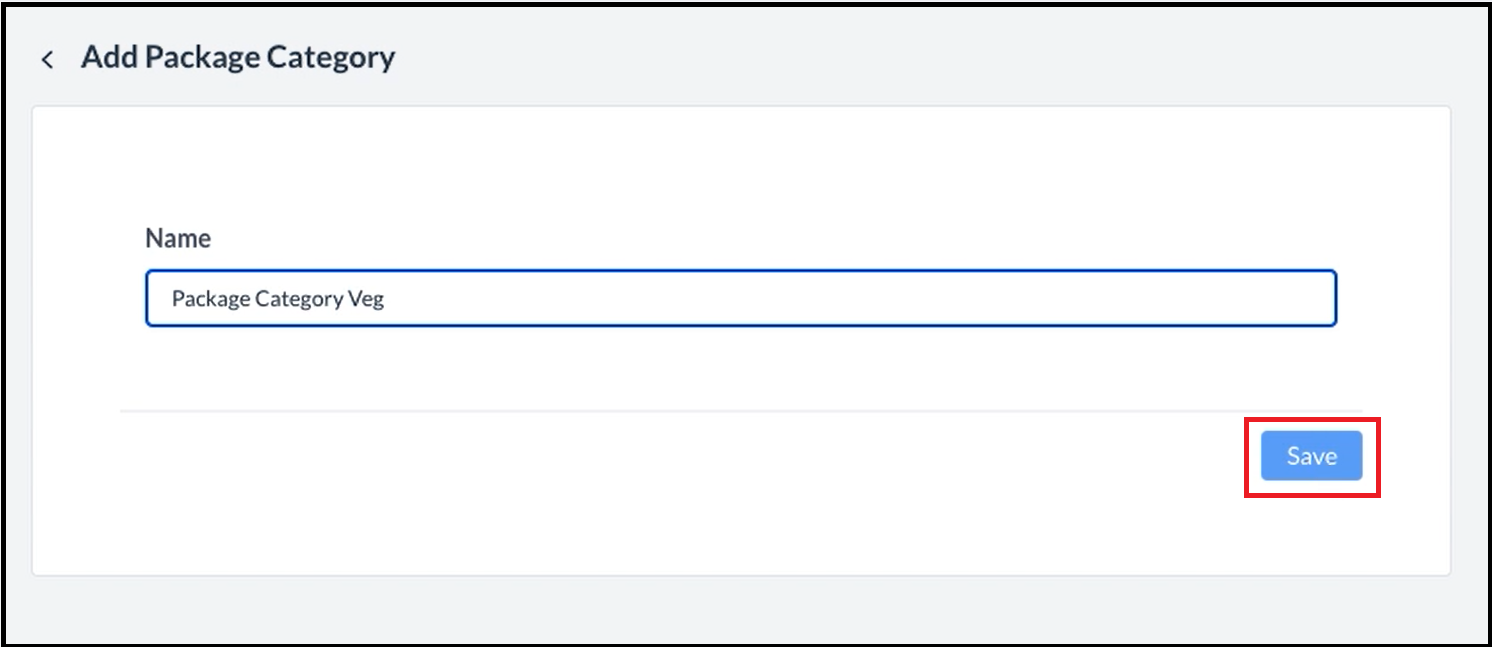Navigate back using the header arrow
This screenshot has height=647, width=1492.
(x=47, y=59)
